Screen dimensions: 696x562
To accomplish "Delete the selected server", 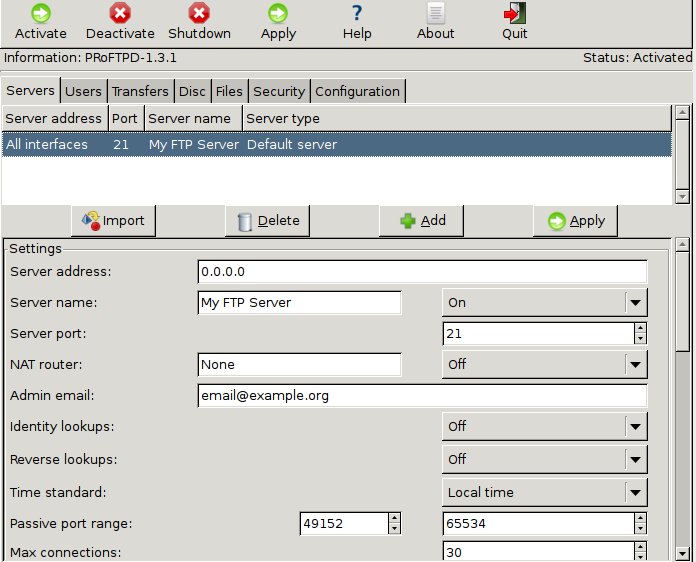I will 267,220.
